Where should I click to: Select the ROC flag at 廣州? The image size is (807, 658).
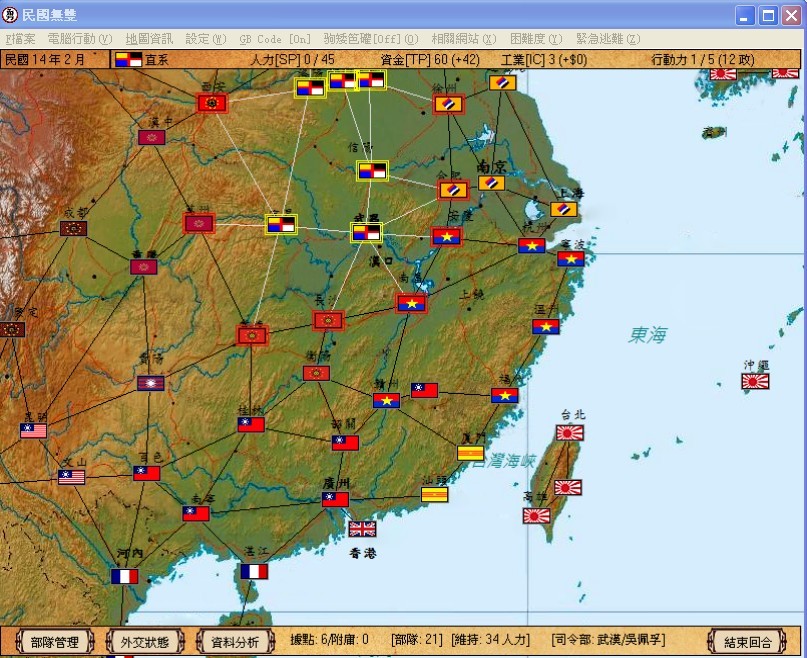(x=336, y=499)
